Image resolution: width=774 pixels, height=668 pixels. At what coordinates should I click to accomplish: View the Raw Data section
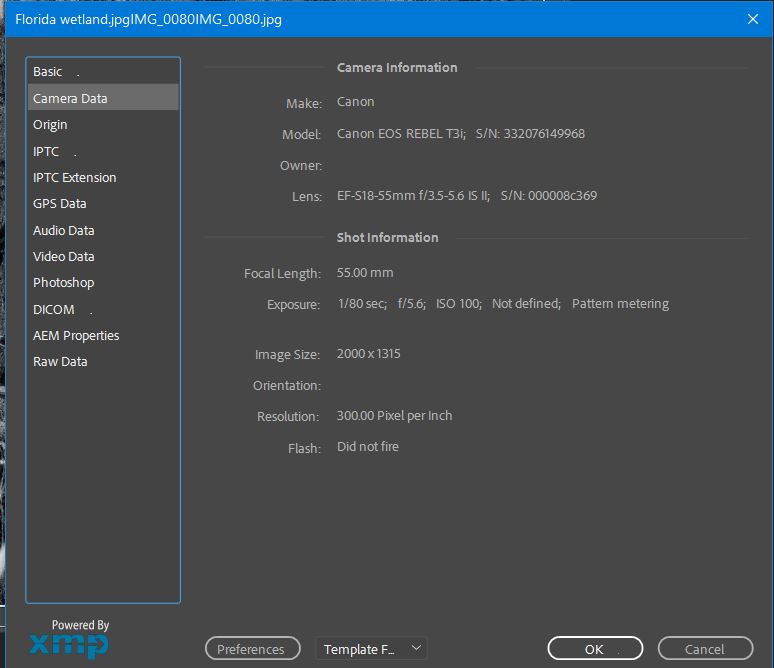[x=103, y=361]
